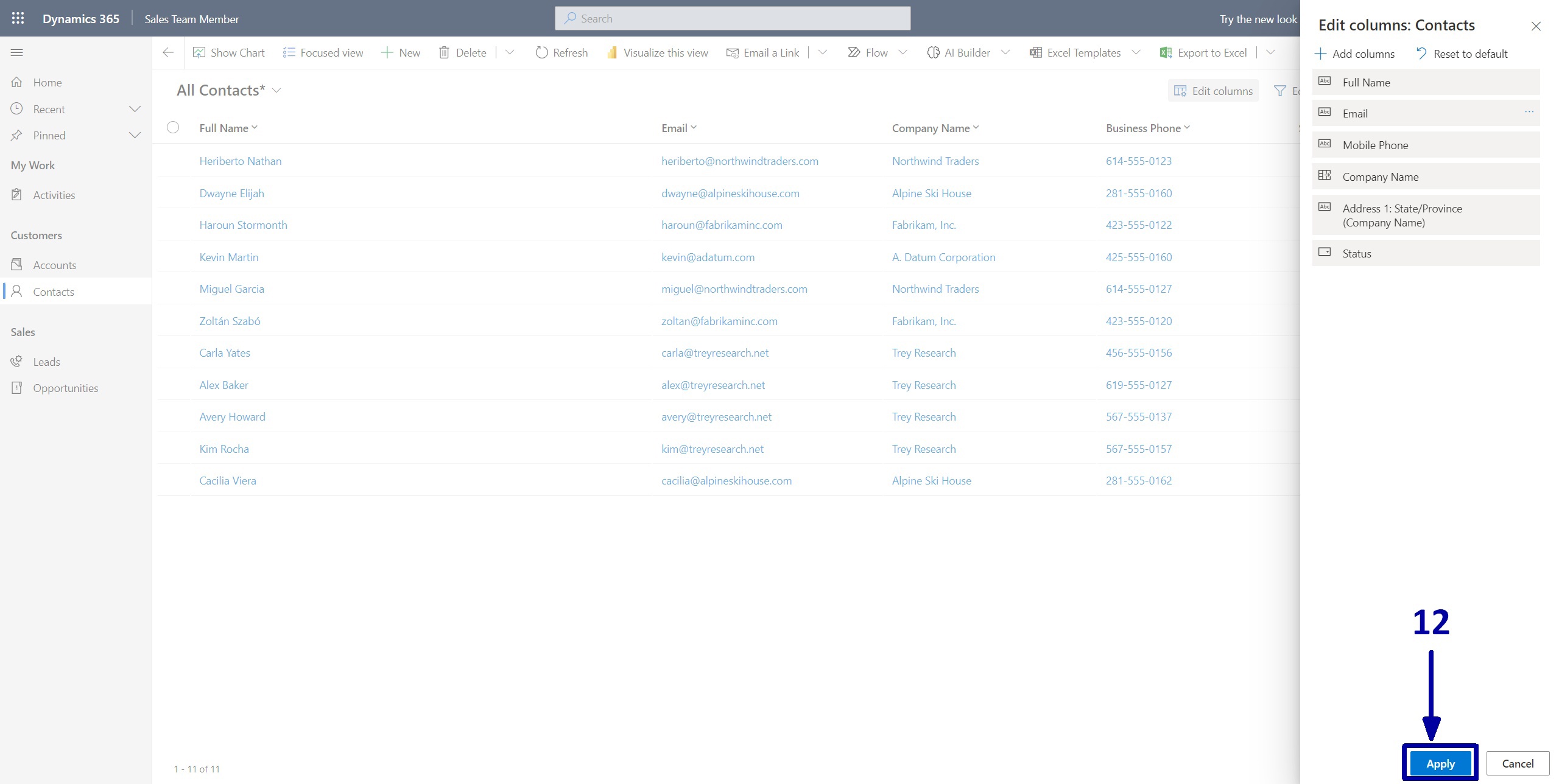Open the All Contacts view selector dropdown
Screen dimensions: 1559x784
pos(276,91)
